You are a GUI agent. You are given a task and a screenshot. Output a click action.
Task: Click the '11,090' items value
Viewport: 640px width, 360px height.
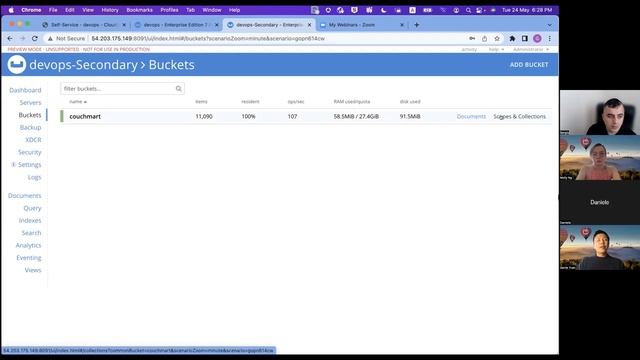[x=204, y=116]
